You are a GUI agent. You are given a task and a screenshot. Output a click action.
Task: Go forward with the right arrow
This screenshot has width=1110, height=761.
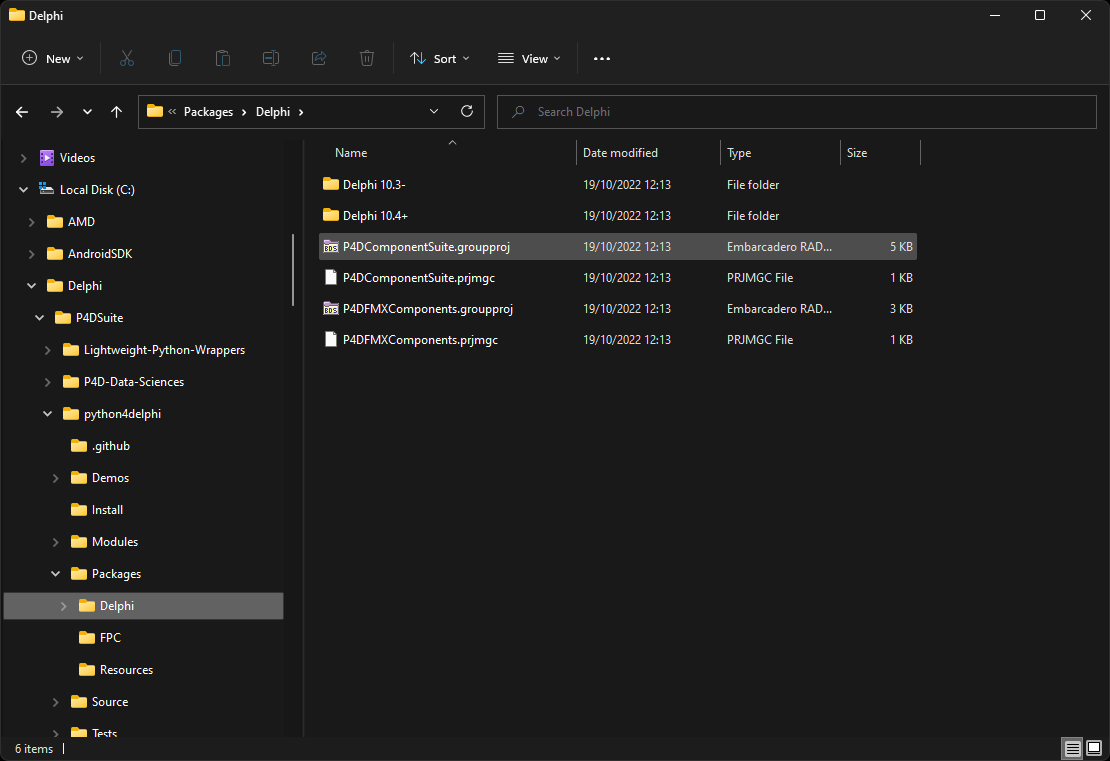pos(57,112)
